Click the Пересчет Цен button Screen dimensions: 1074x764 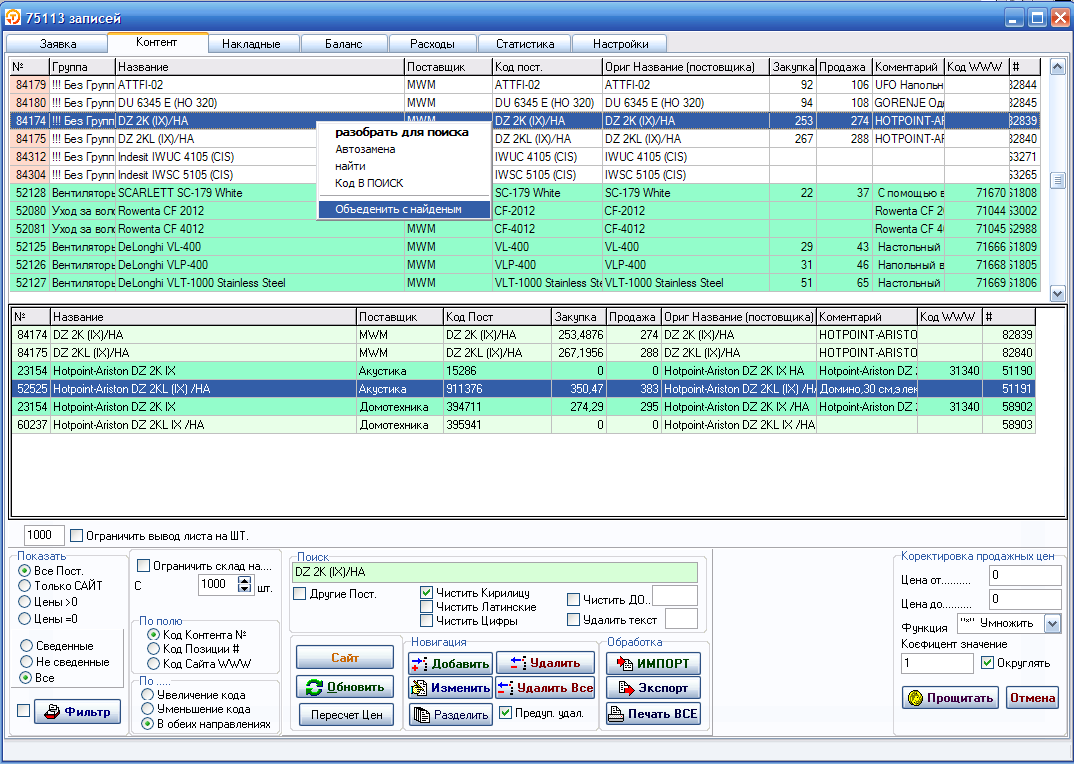pos(345,714)
